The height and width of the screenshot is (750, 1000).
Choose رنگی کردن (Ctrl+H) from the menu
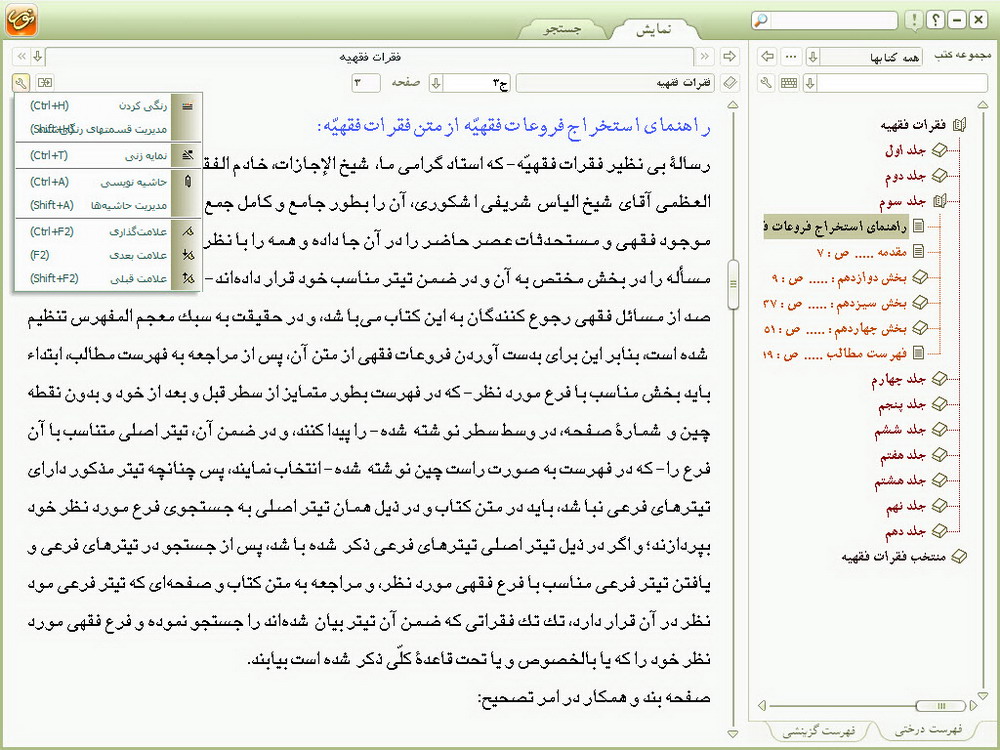tap(107, 106)
